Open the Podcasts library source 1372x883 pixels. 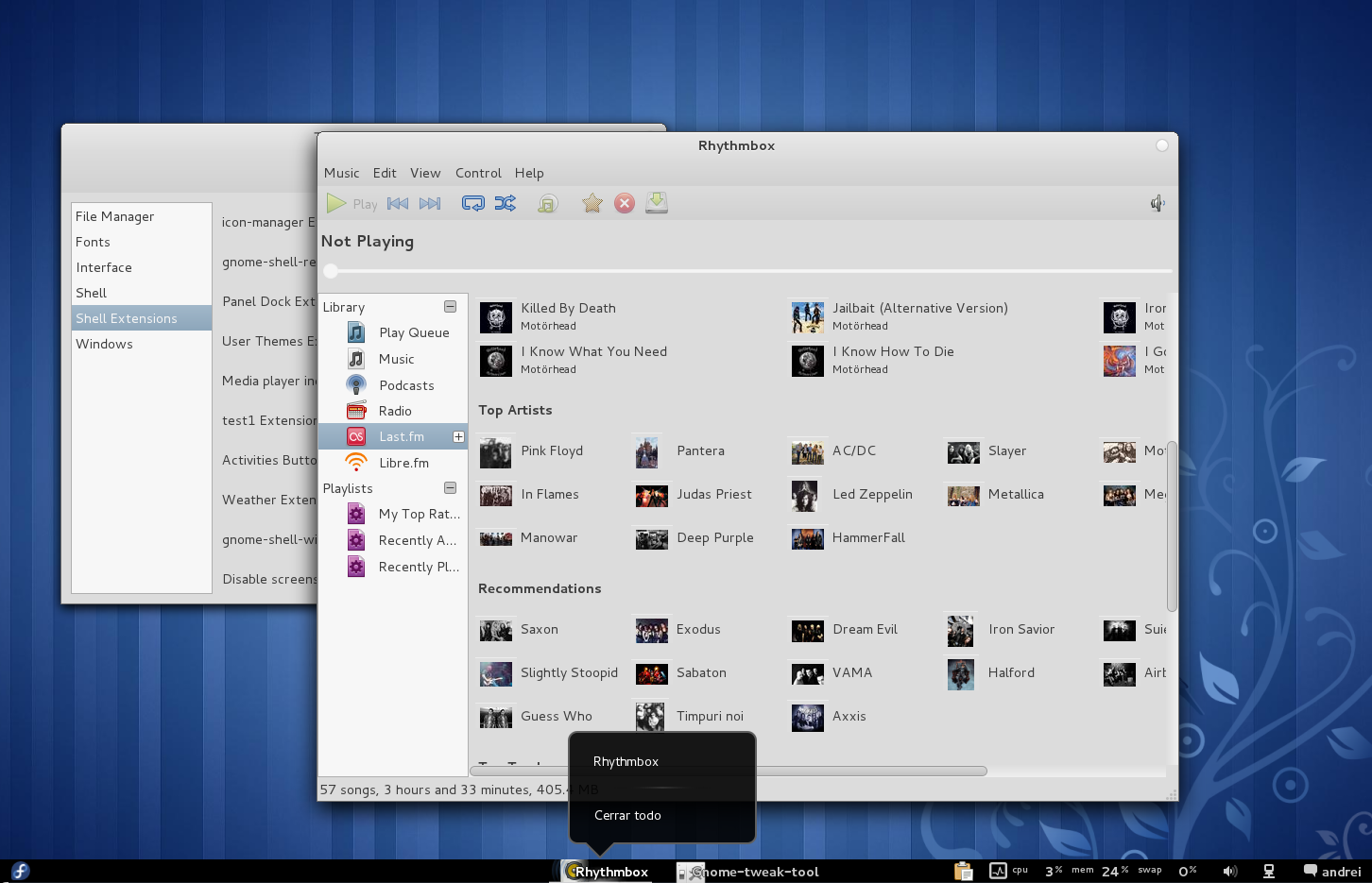[x=406, y=384]
